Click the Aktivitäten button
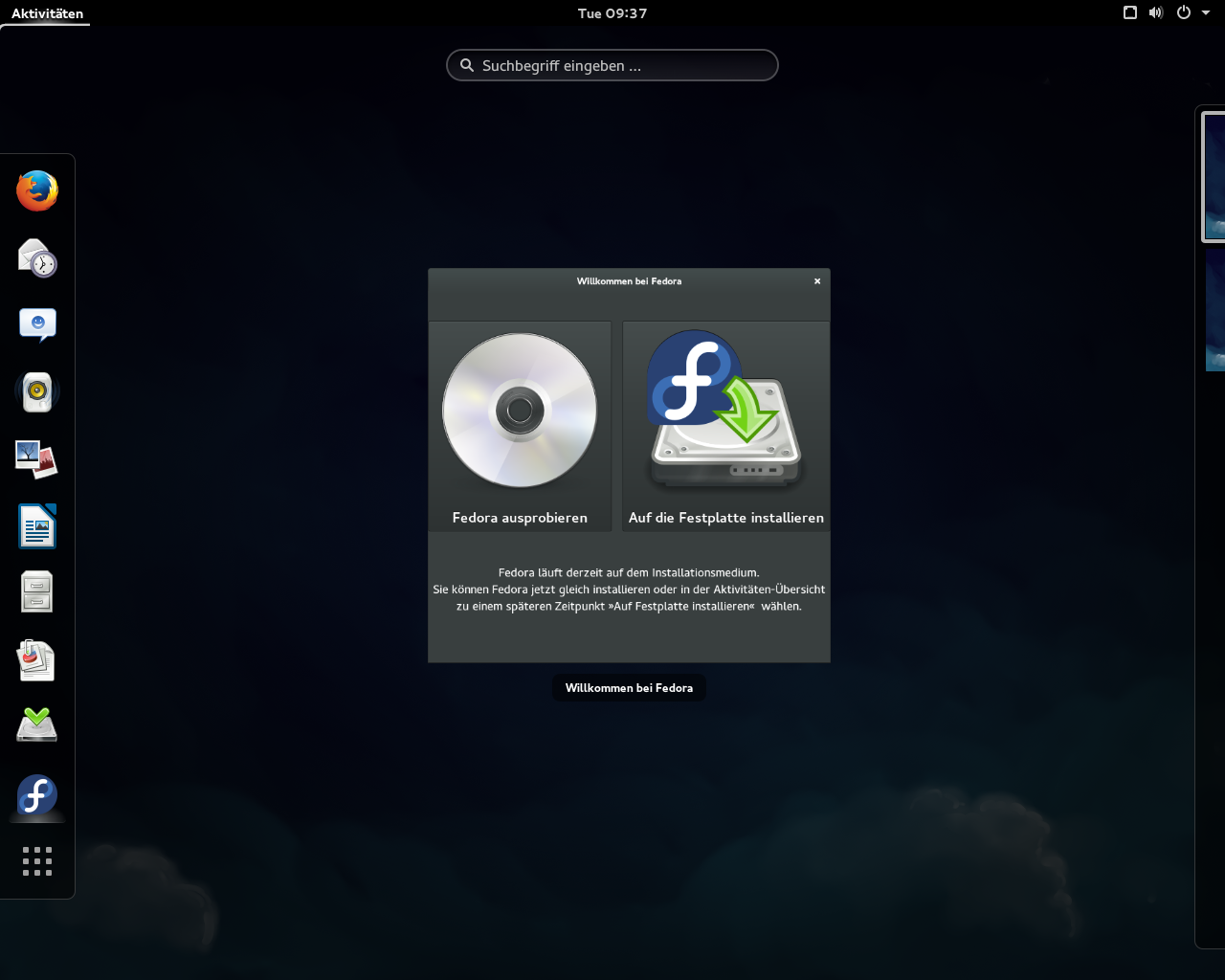Viewport: 1225px width, 980px height. [x=47, y=13]
